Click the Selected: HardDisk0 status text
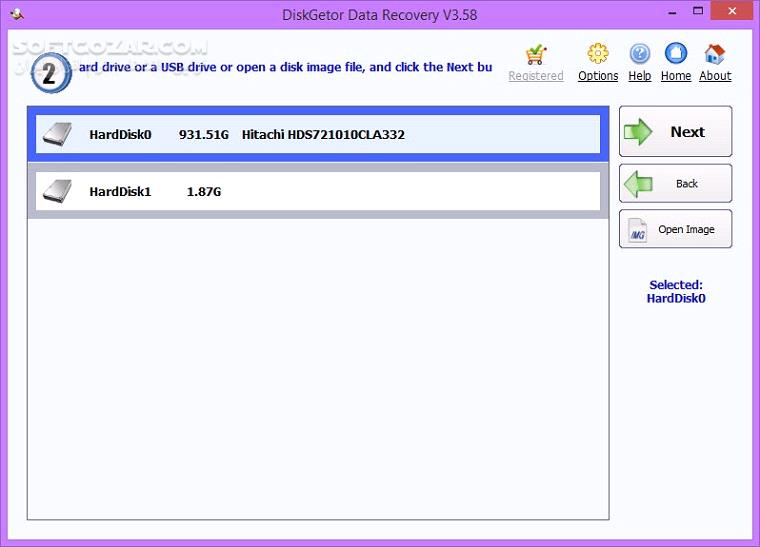Screen dimensions: 760x547 coord(676,291)
